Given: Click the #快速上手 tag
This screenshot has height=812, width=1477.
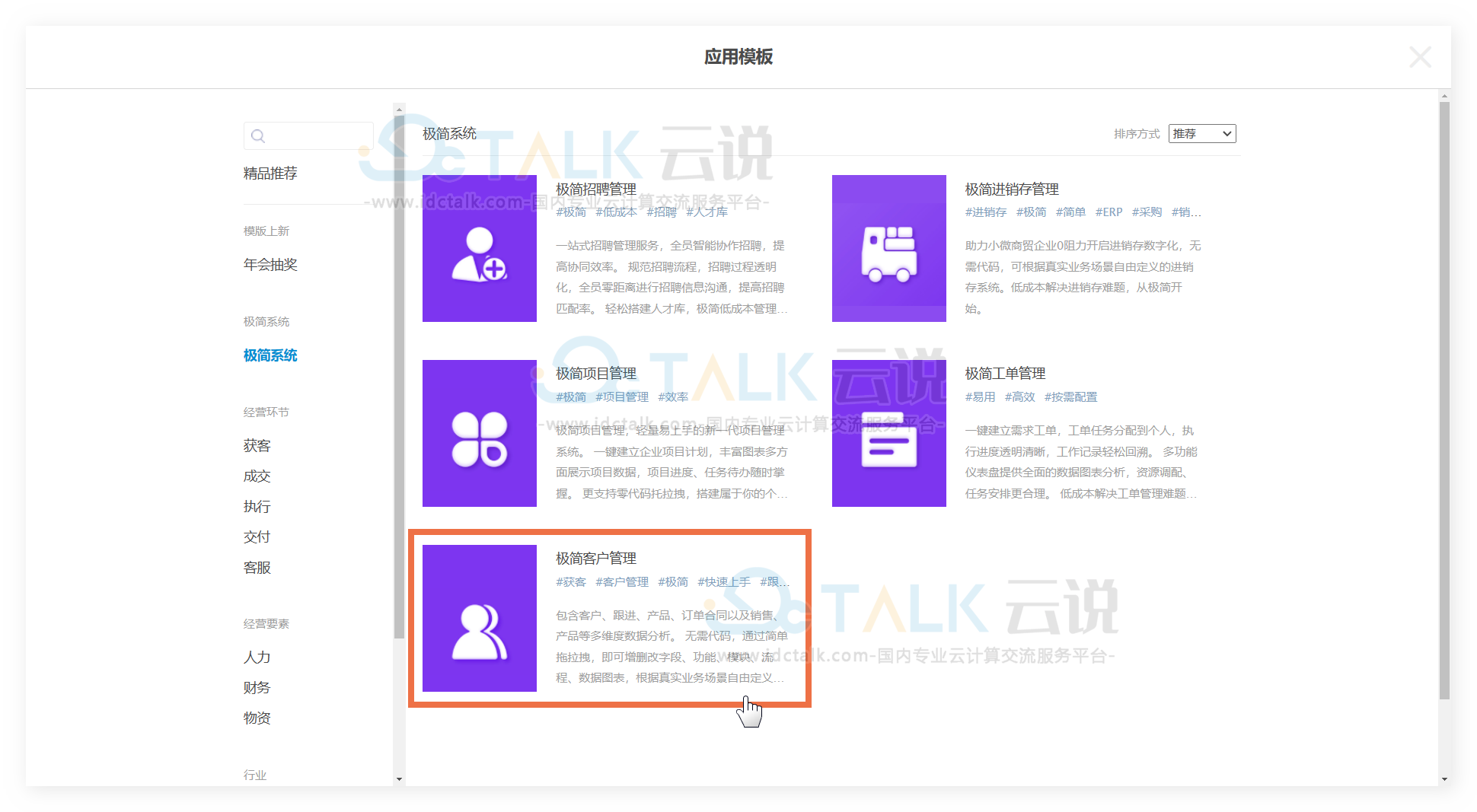Looking at the screenshot, I should (724, 582).
